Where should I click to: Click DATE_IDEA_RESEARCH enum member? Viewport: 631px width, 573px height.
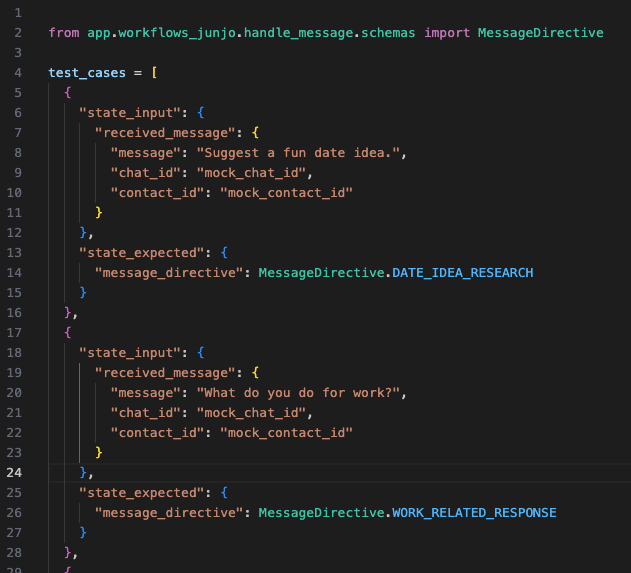[x=463, y=273]
